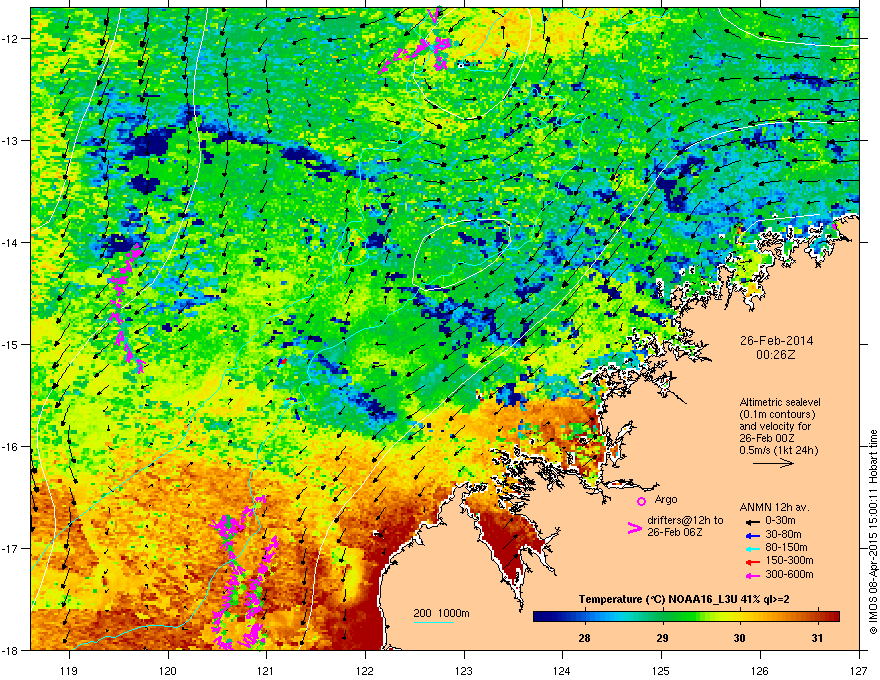This screenshot has height=680, width=880.
Task: Click the blue 30-80m arrow in legend
Action: pos(751,535)
